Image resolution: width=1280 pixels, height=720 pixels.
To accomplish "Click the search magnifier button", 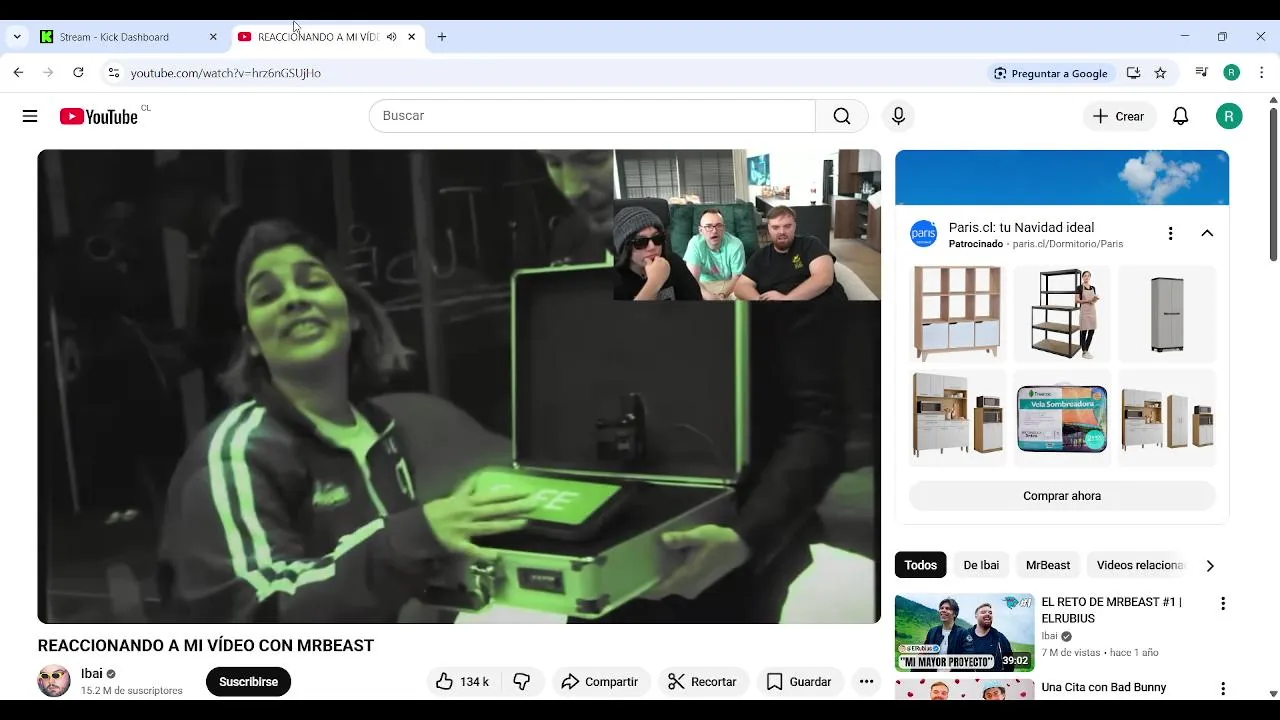I will tap(842, 116).
